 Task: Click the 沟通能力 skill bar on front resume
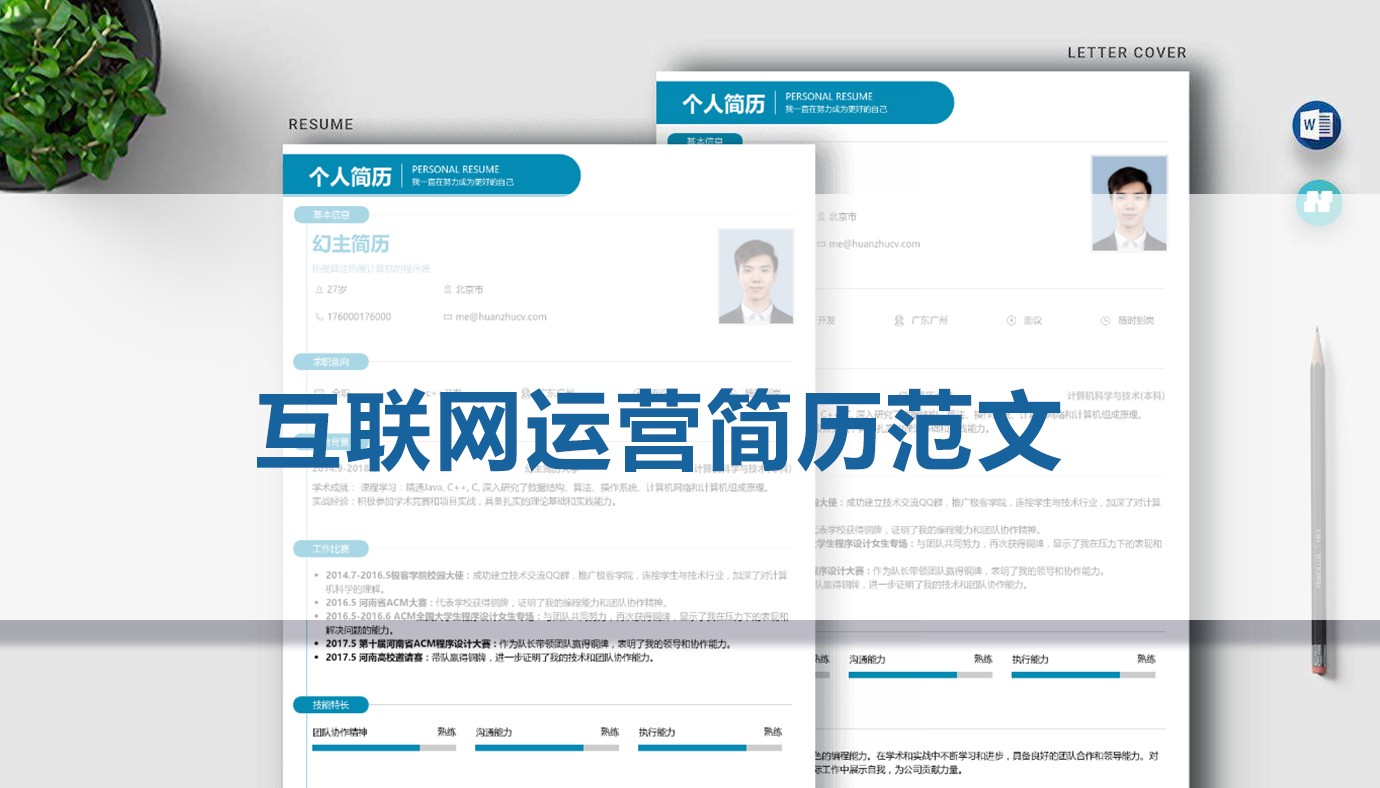[x=547, y=748]
